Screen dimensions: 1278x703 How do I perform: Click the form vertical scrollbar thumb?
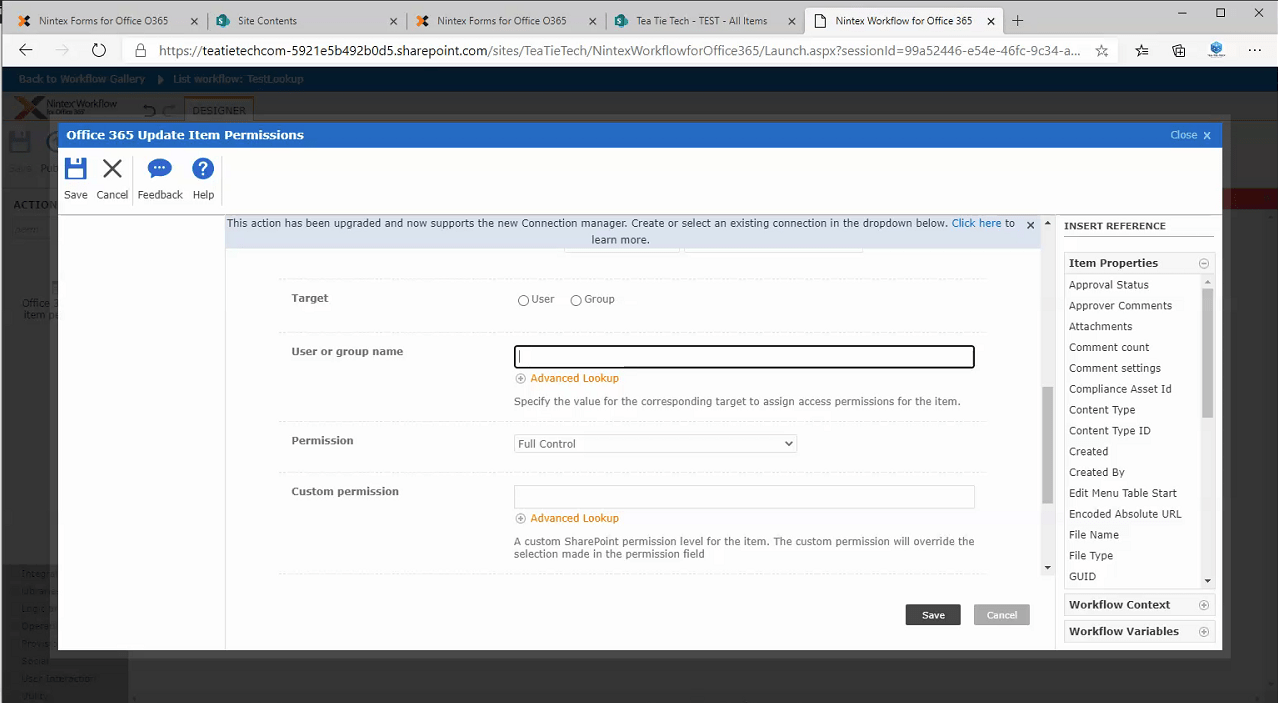pos(1047,445)
